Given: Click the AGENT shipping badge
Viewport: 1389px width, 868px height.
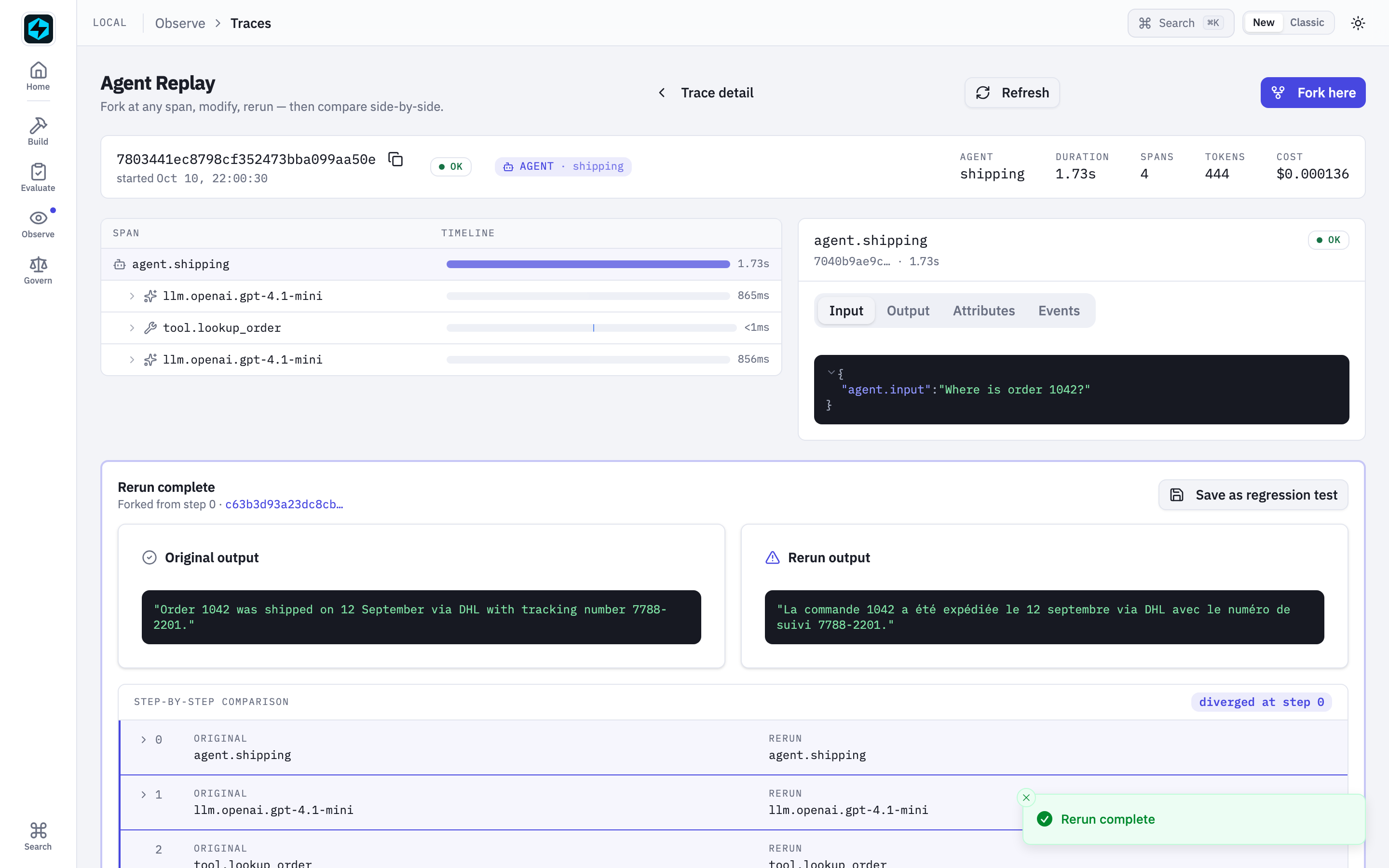Looking at the screenshot, I should 563,166.
